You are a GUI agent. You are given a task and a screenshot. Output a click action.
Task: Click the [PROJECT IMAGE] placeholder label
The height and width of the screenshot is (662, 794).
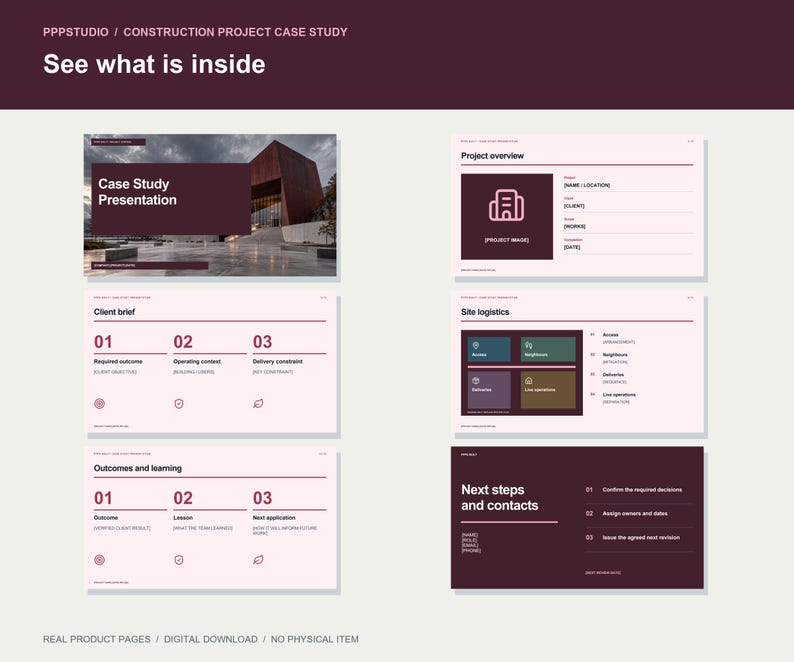506,240
